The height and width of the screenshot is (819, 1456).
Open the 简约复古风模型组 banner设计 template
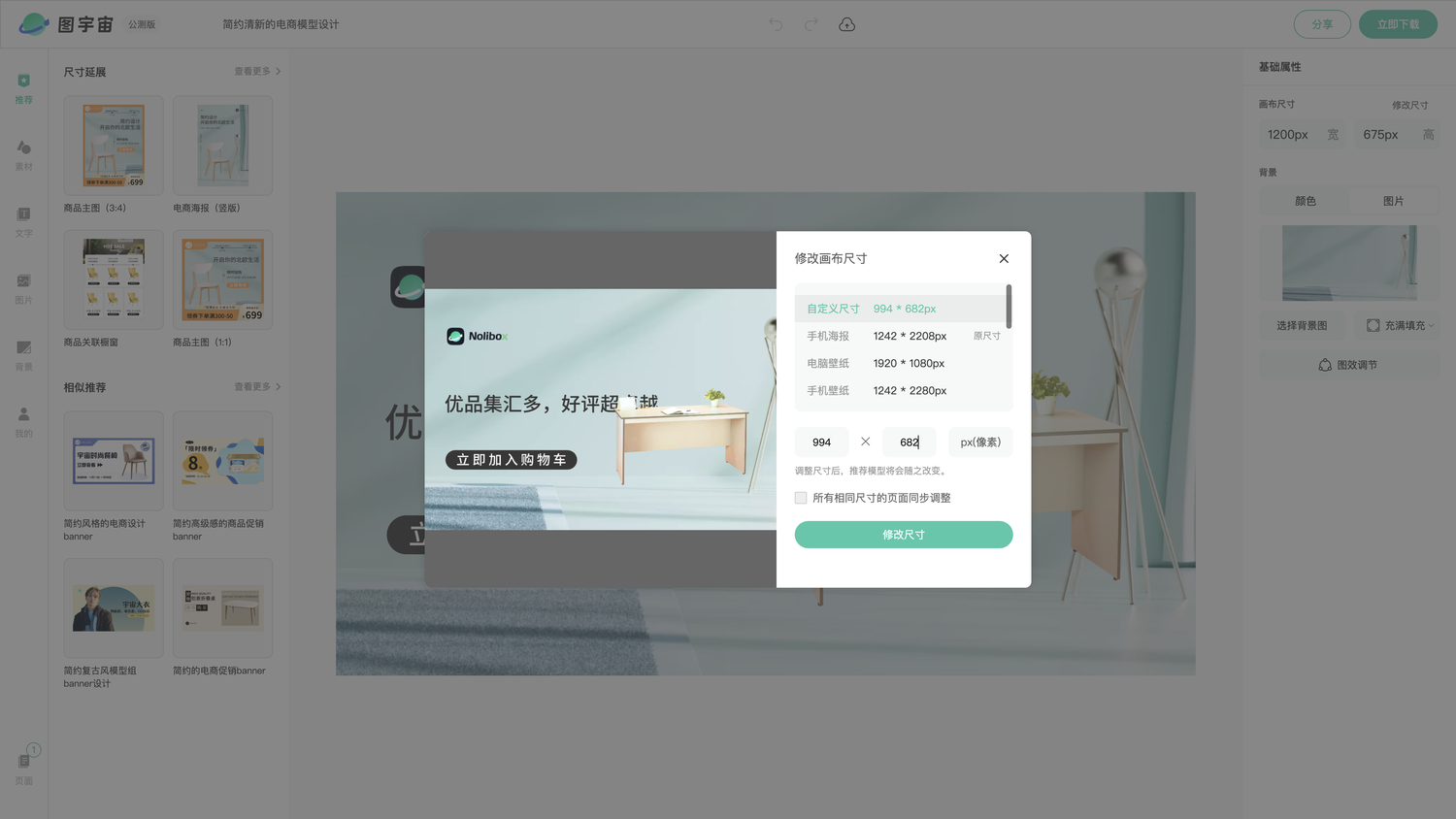tap(114, 607)
